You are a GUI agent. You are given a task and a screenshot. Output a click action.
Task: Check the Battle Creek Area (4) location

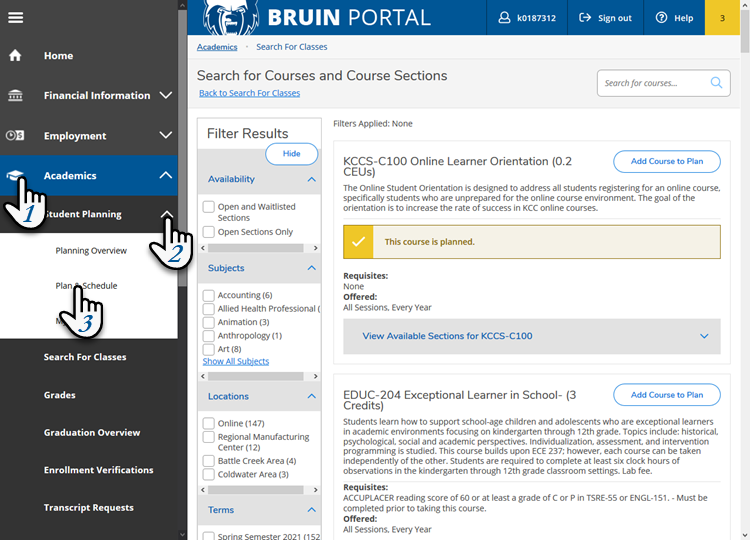click(209, 461)
